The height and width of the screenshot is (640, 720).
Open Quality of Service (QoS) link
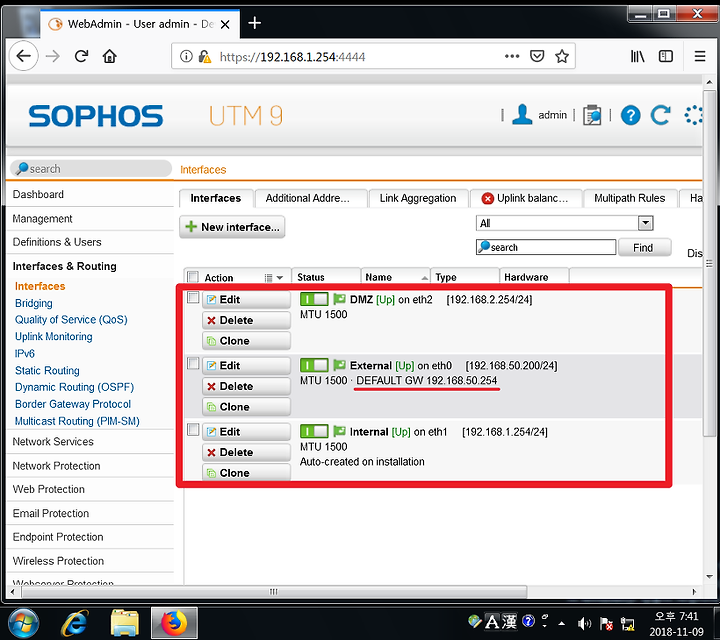click(x=71, y=320)
